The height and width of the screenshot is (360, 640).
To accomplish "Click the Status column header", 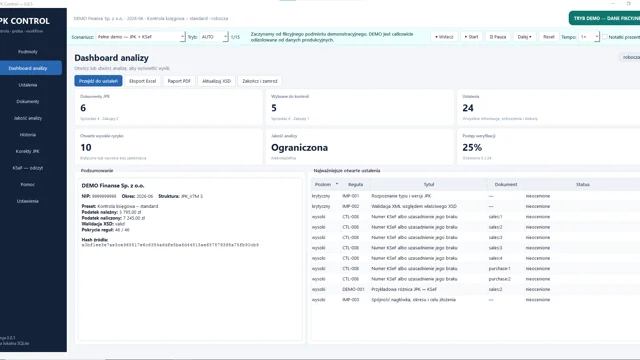I will tap(582, 184).
